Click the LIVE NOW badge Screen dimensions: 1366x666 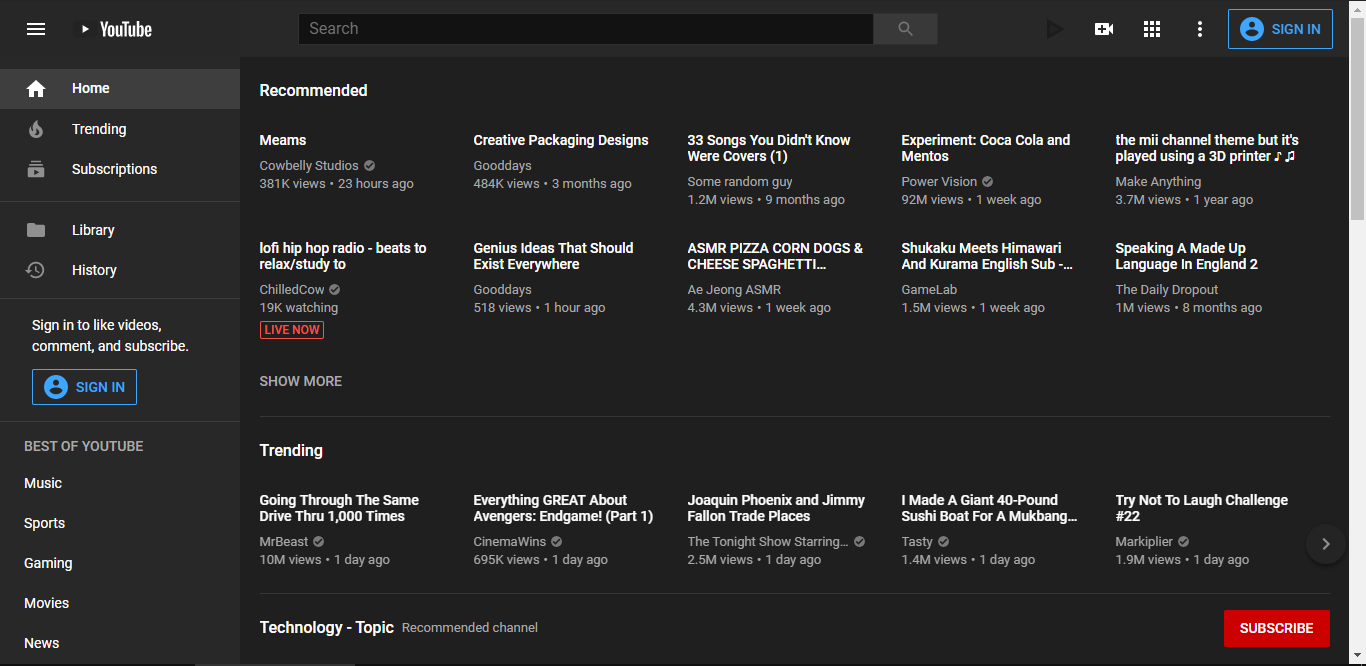(x=292, y=330)
